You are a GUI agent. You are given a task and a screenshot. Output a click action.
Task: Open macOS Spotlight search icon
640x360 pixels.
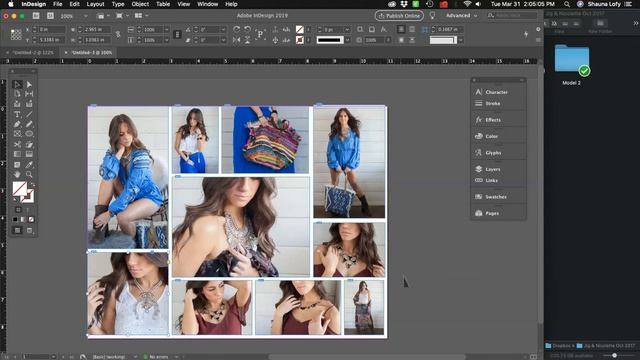(x=567, y=4)
